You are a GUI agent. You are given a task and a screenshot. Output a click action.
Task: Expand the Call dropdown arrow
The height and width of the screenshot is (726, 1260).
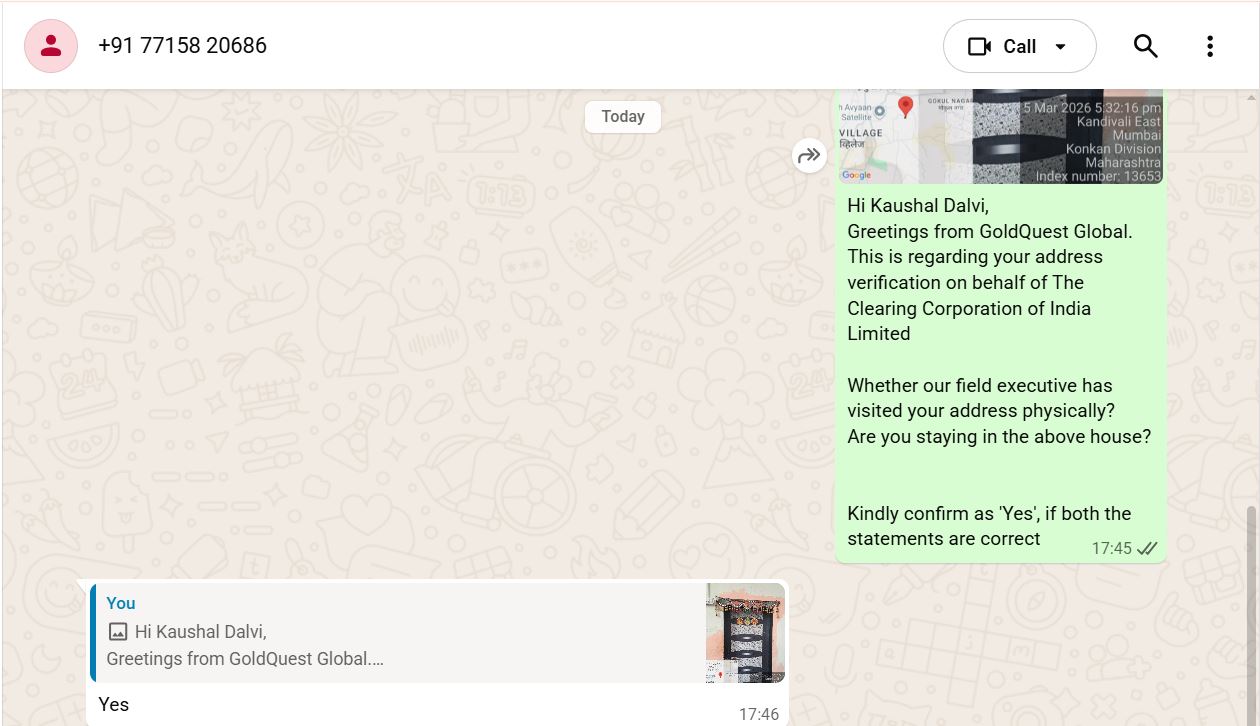1061,47
